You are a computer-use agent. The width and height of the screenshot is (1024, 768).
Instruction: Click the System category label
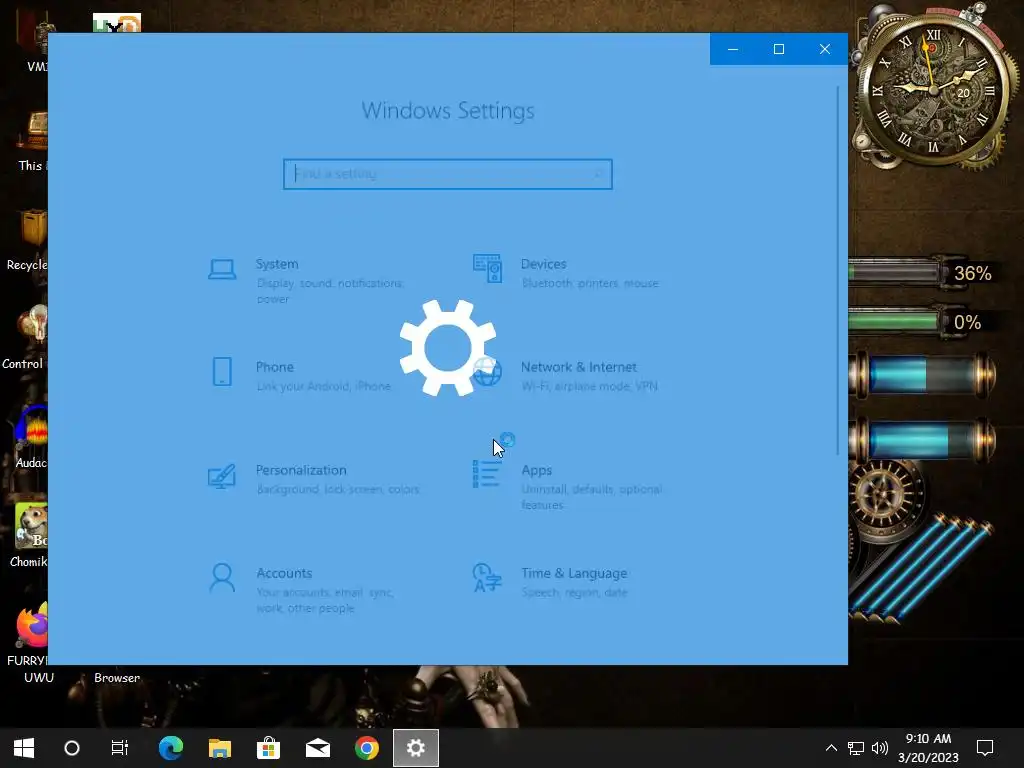click(x=277, y=264)
